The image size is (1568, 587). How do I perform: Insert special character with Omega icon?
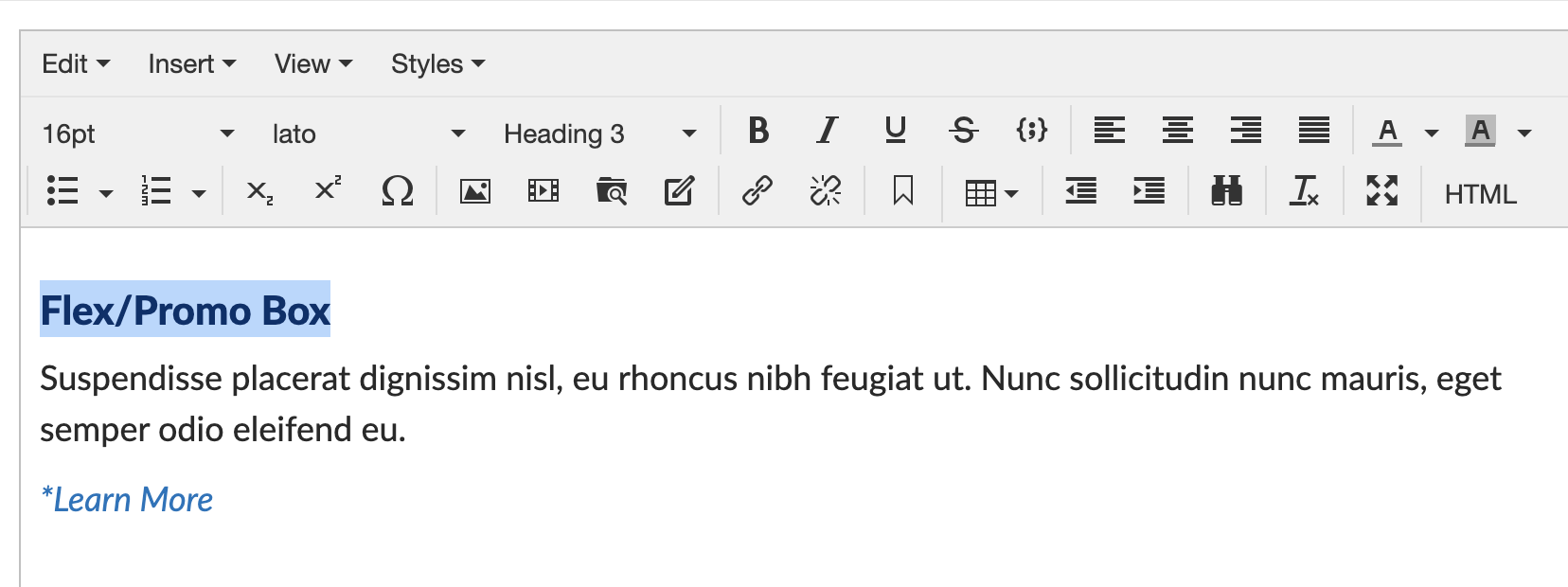(398, 191)
